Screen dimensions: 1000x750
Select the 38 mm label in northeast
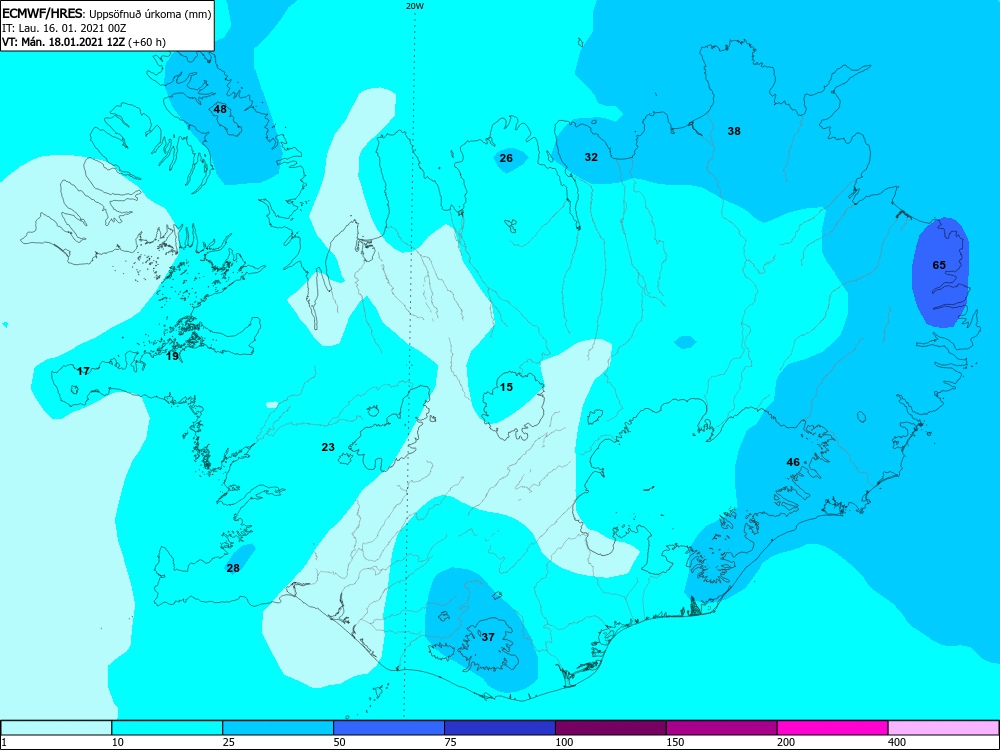click(x=734, y=131)
